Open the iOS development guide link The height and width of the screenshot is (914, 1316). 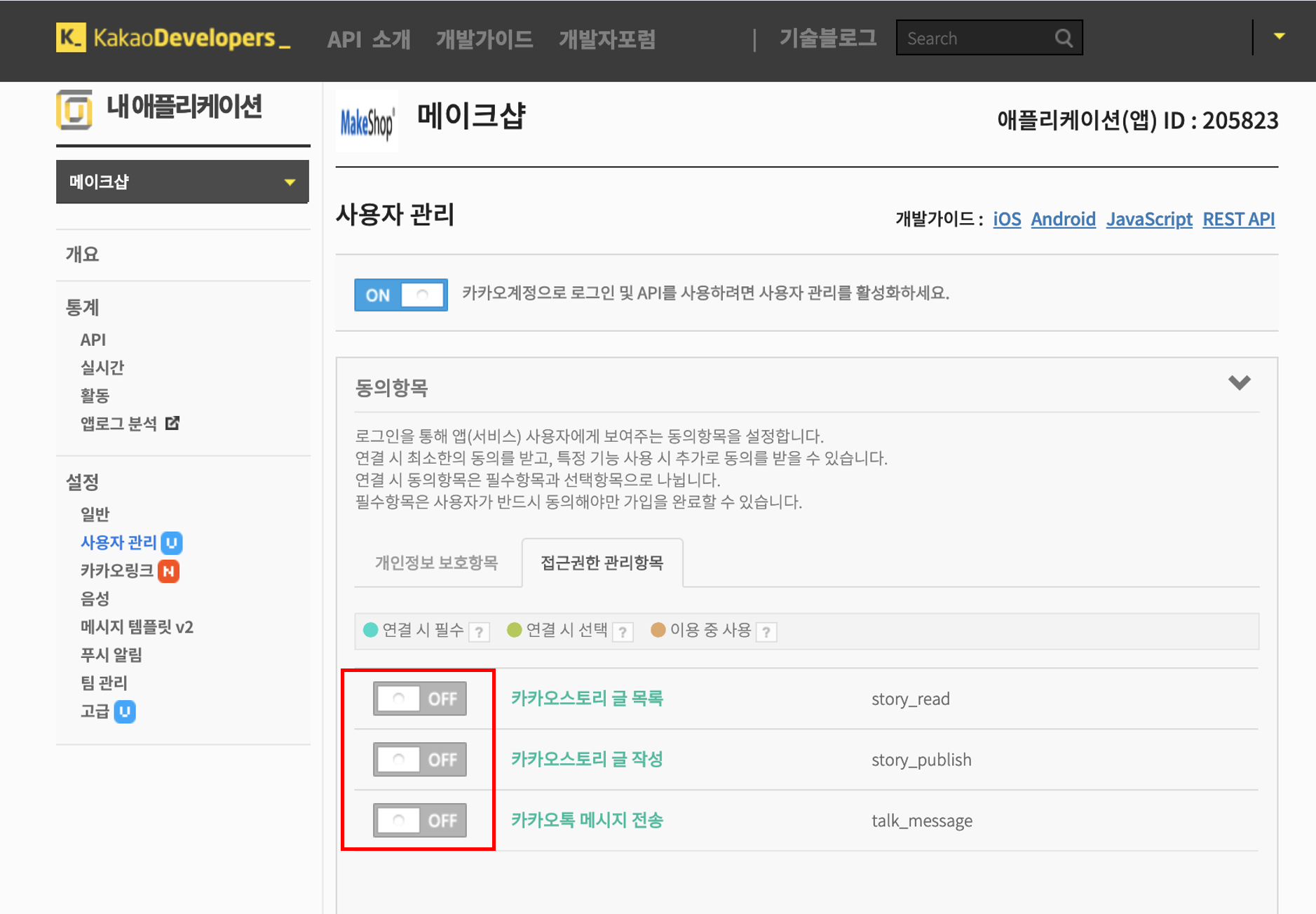pyautogui.click(x=1007, y=219)
